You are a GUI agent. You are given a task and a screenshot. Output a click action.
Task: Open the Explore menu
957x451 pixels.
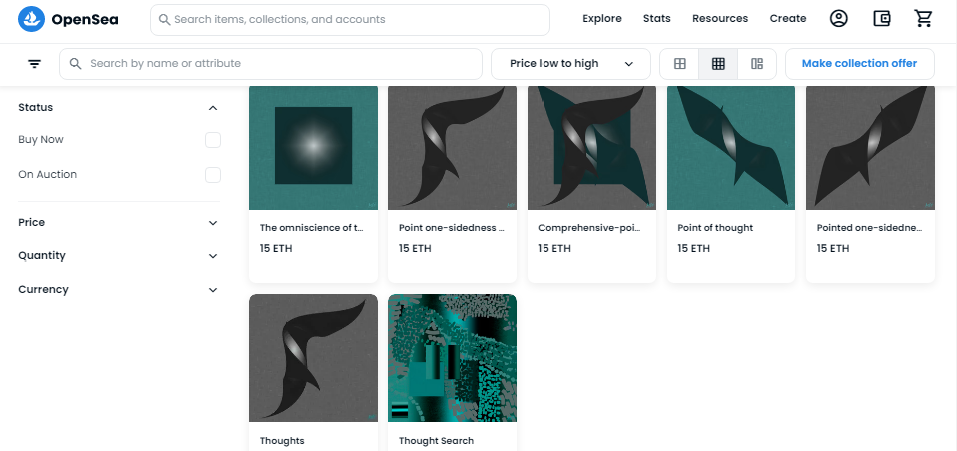pyautogui.click(x=602, y=19)
